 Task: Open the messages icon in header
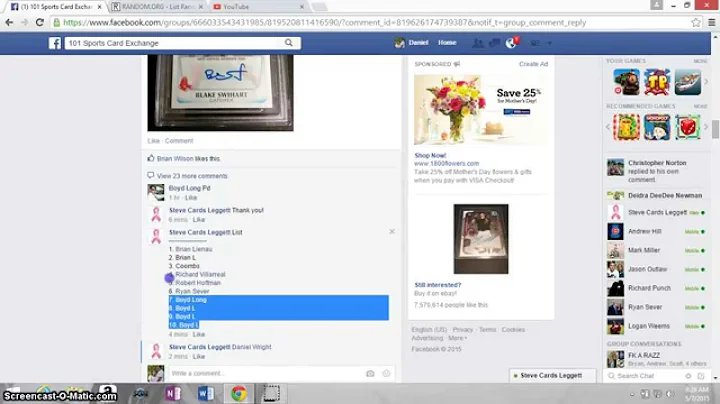point(494,43)
